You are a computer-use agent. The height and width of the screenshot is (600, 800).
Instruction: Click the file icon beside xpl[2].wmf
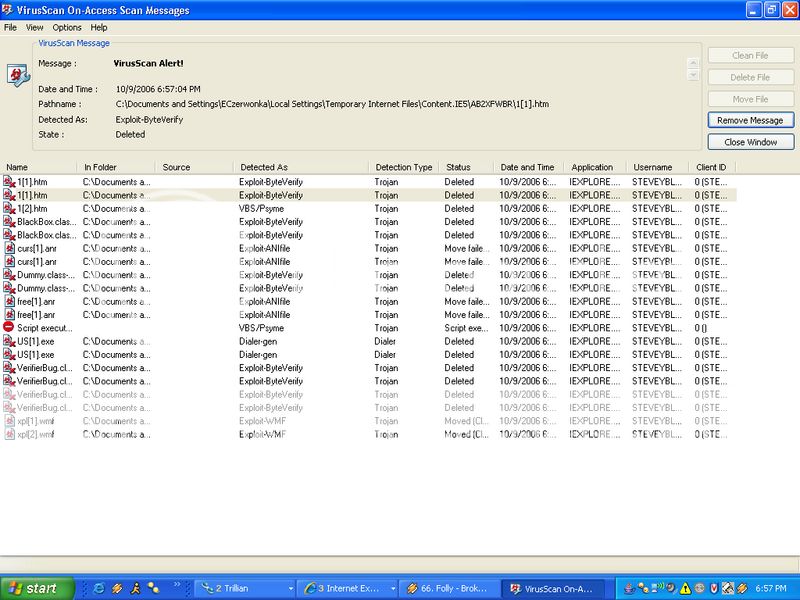[9, 434]
